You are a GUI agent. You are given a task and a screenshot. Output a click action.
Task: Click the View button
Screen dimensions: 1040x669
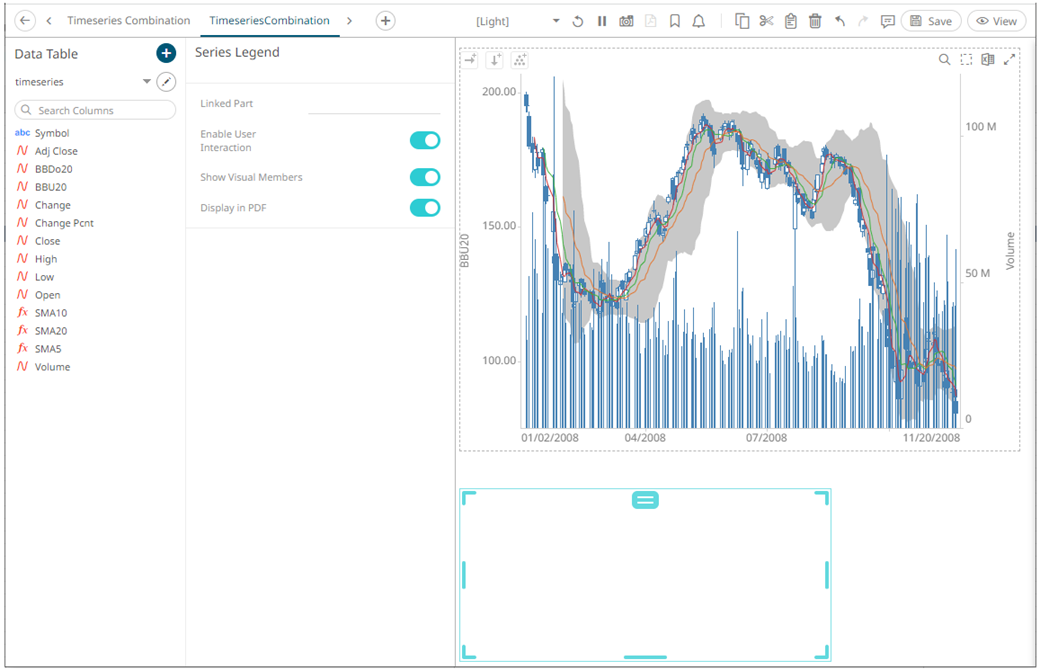pyautogui.click(x=996, y=21)
